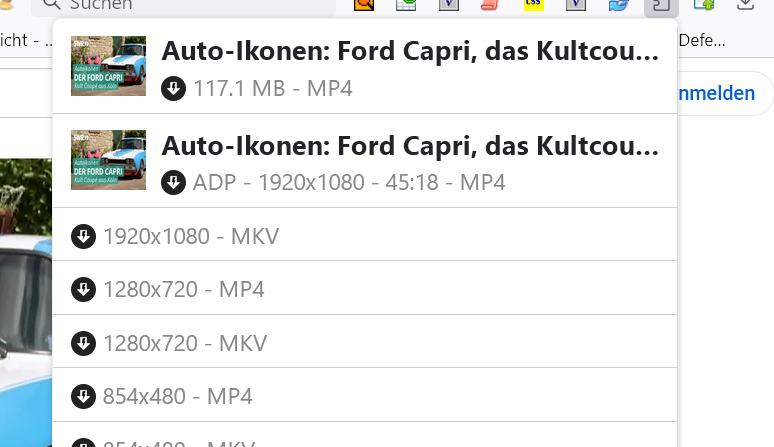Screen dimensions: 774x447
Task: Open the 'Defe...' bookmark on the right
Action: [x=707, y=40]
